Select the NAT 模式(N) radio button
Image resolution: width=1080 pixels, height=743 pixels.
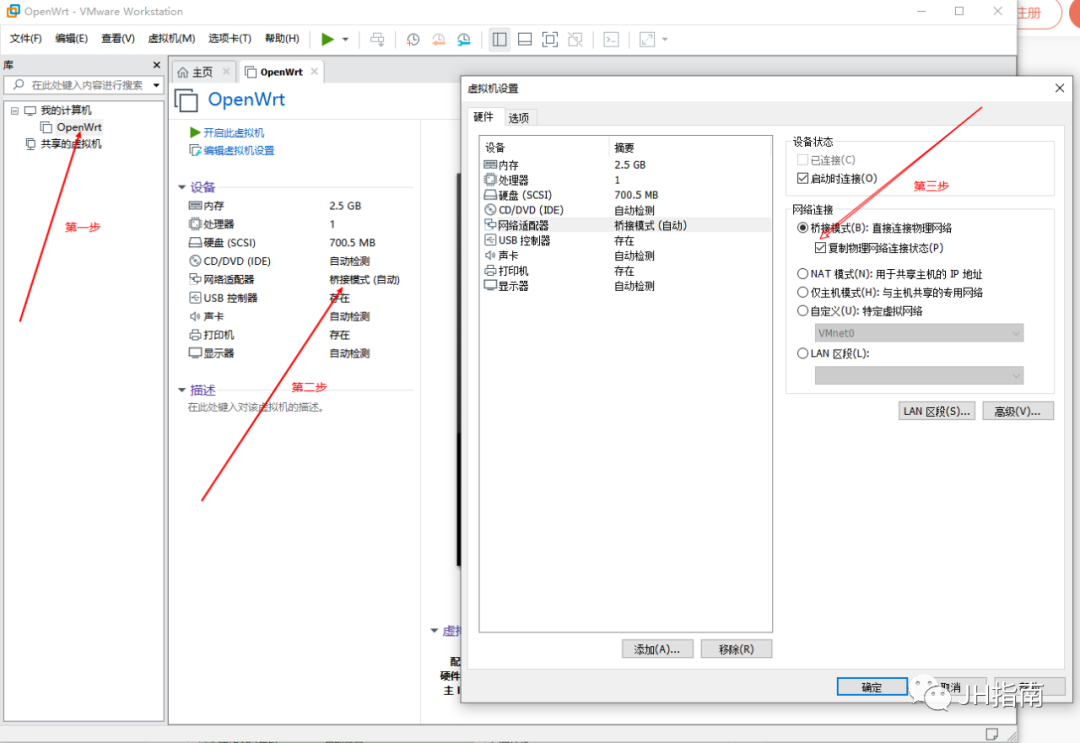pyautogui.click(x=802, y=272)
